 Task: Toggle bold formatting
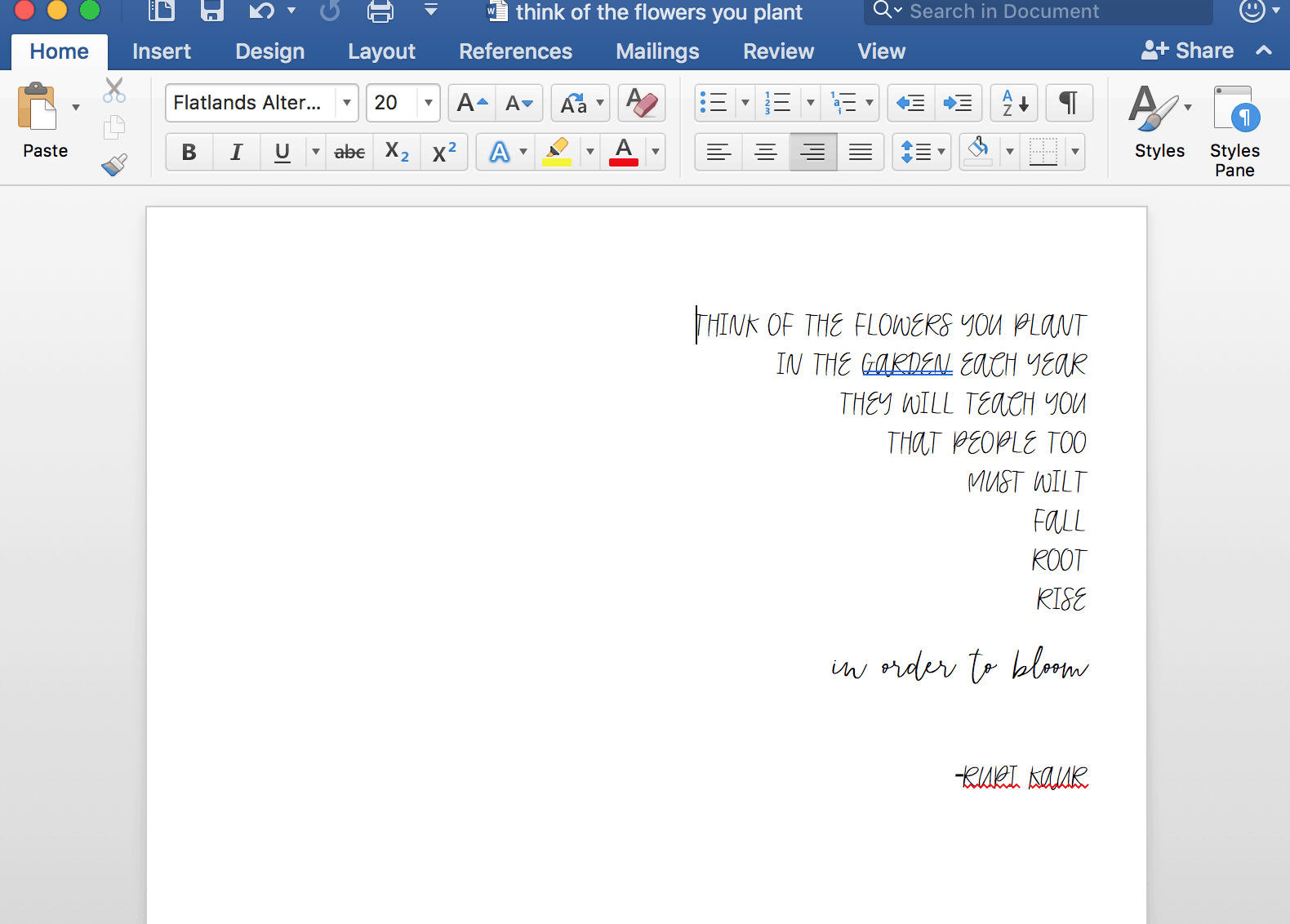(189, 152)
